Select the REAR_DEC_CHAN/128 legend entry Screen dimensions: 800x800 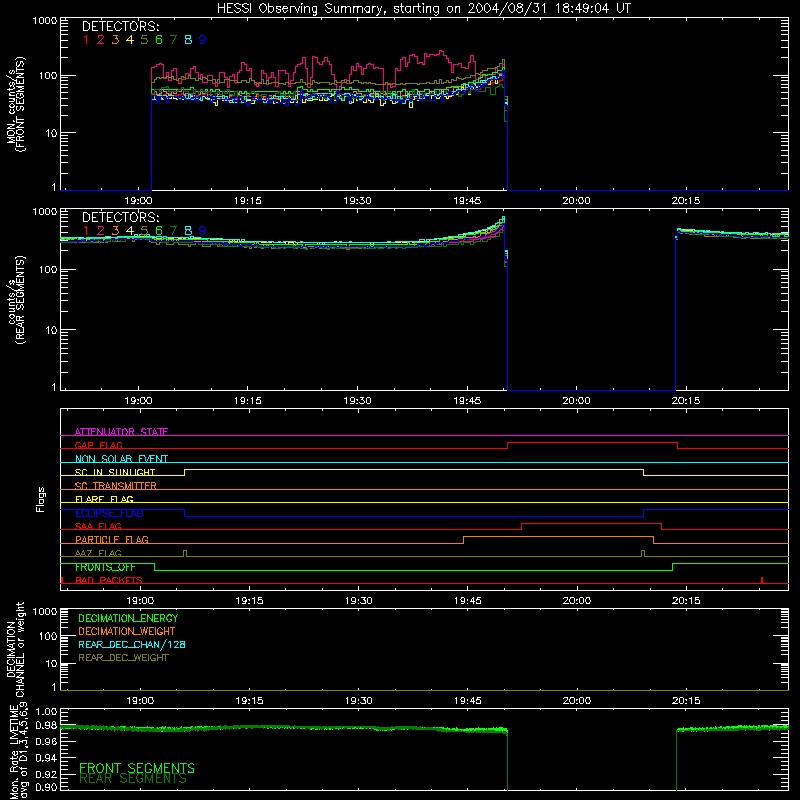point(132,644)
